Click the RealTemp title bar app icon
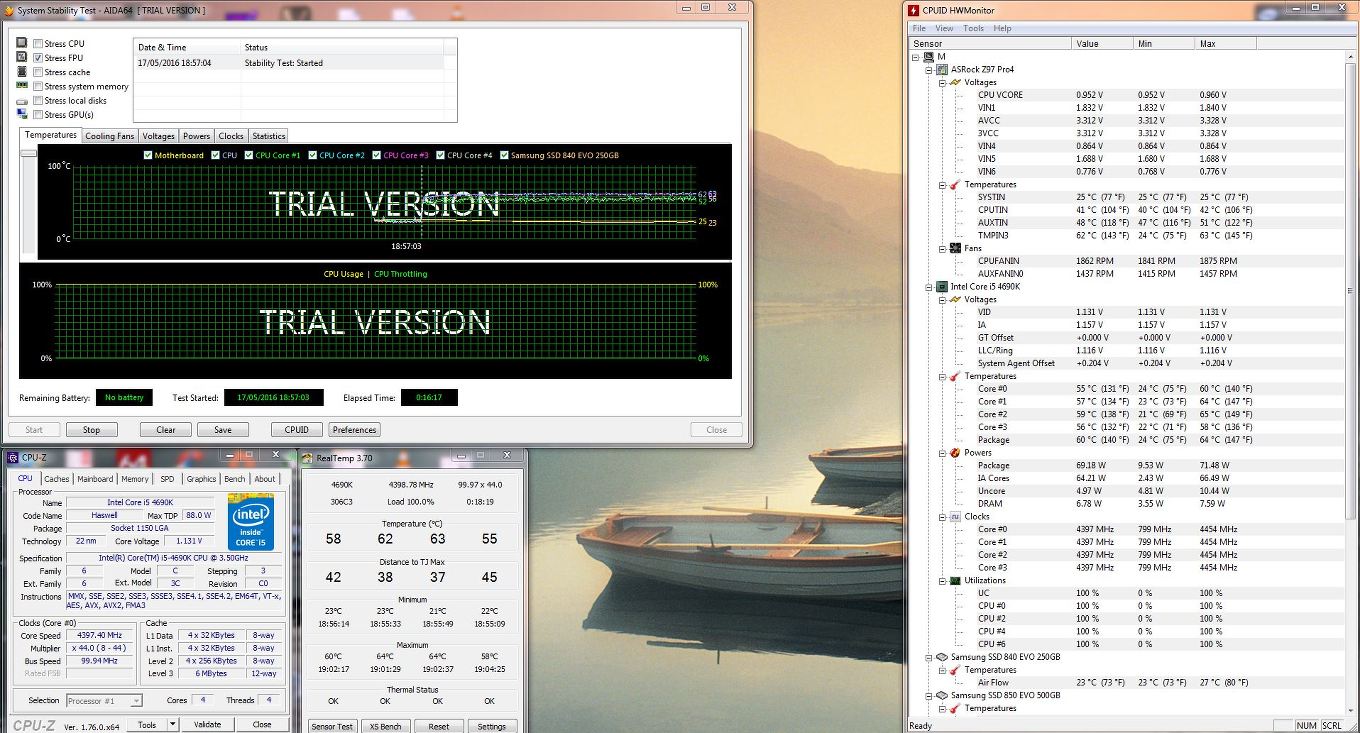This screenshot has width=1360, height=733. click(x=309, y=457)
